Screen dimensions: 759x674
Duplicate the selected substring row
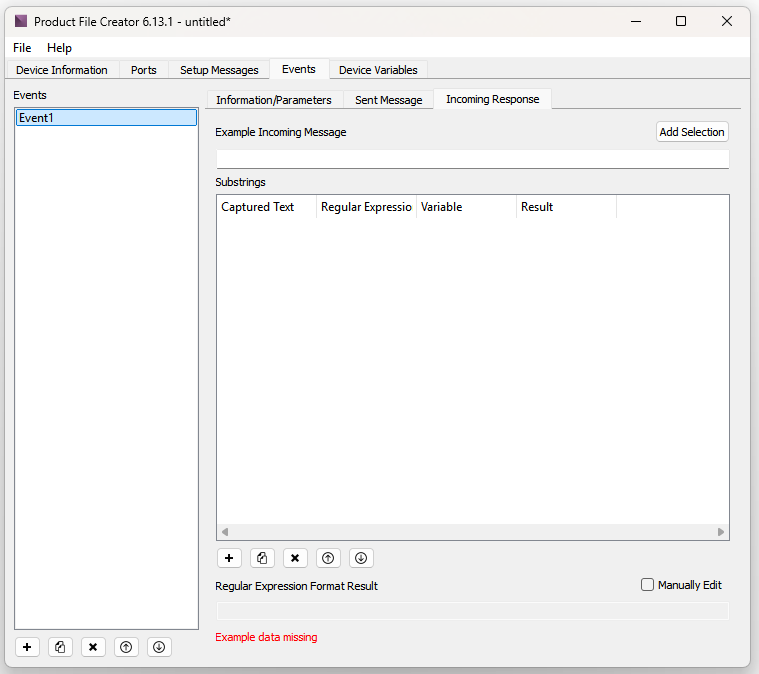pyautogui.click(x=262, y=558)
